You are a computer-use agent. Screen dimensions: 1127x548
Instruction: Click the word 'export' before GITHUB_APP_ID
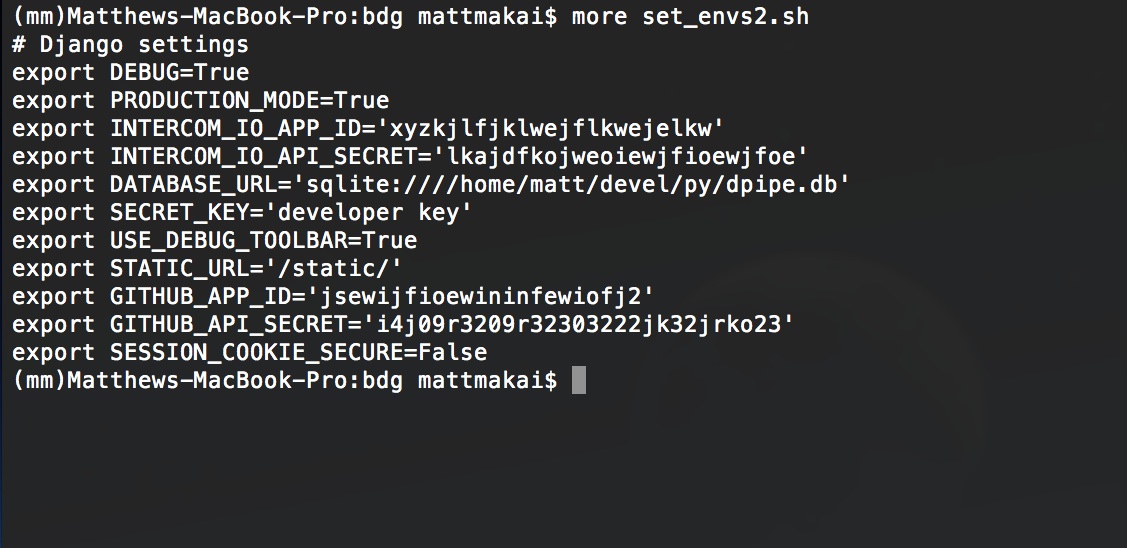(x=53, y=296)
